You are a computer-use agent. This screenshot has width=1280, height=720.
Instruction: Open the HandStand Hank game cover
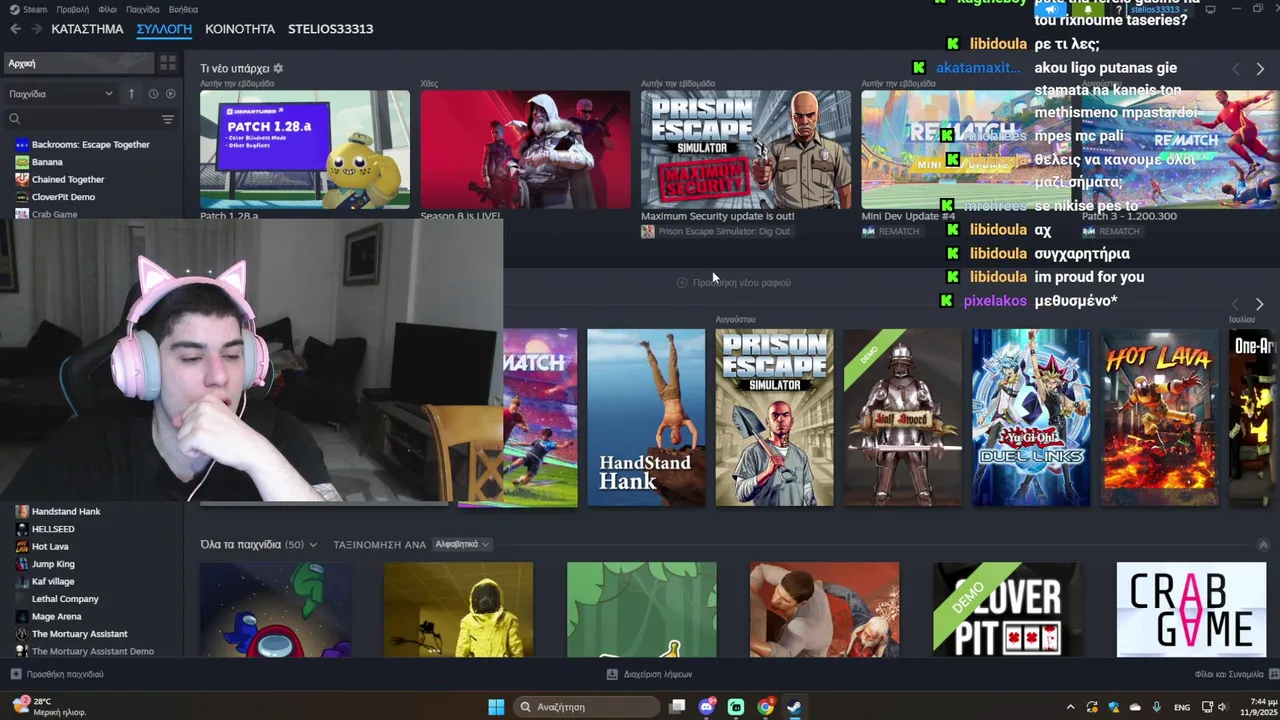(645, 417)
